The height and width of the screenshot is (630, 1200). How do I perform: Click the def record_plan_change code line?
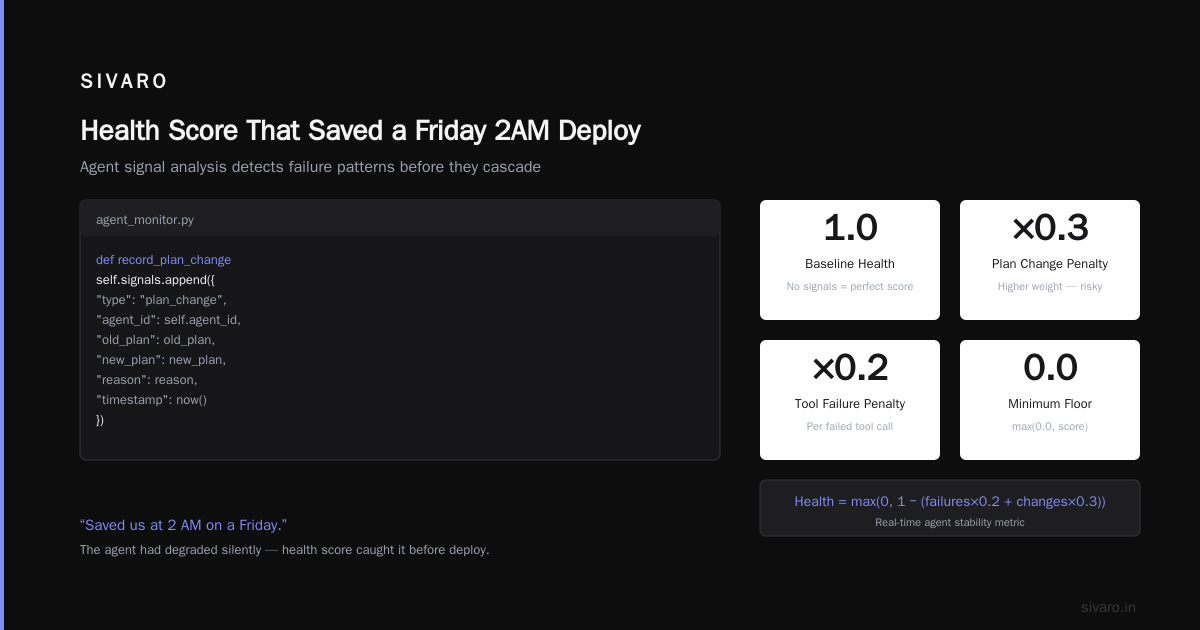[x=163, y=260]
